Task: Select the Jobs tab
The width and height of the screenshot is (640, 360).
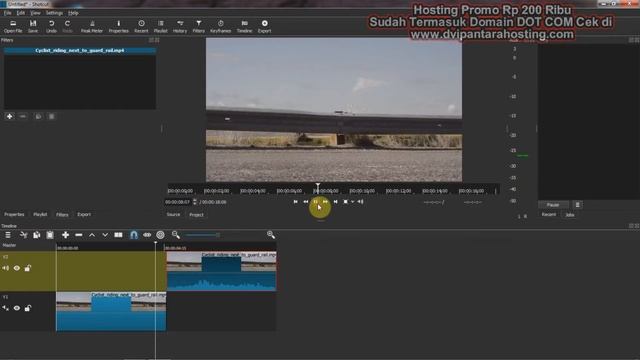Action: tap(570, 215)
